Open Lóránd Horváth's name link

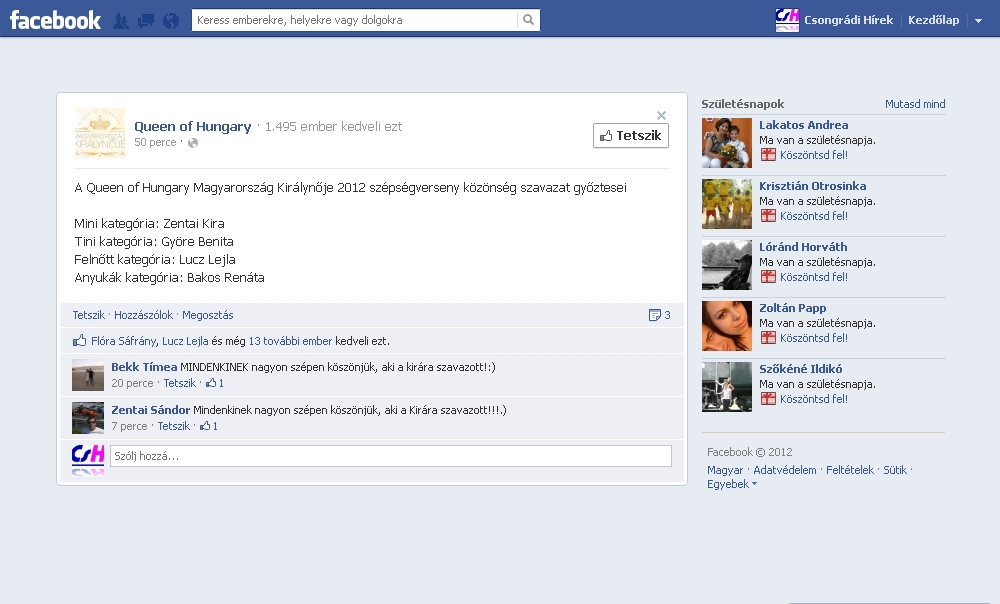point(803,247)
